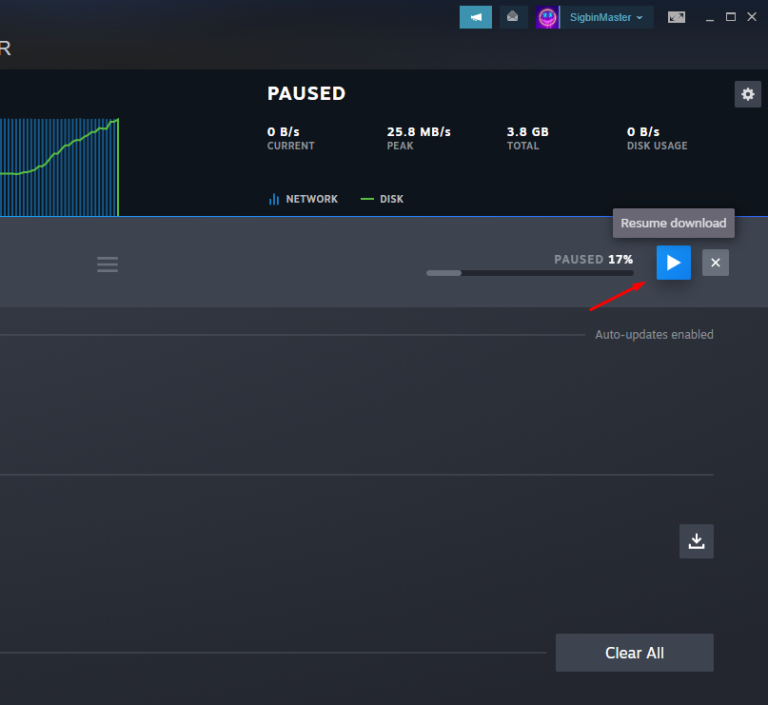Remove the paused download from queue
Viewport: 768px width, 705px height.
[715, 263]
